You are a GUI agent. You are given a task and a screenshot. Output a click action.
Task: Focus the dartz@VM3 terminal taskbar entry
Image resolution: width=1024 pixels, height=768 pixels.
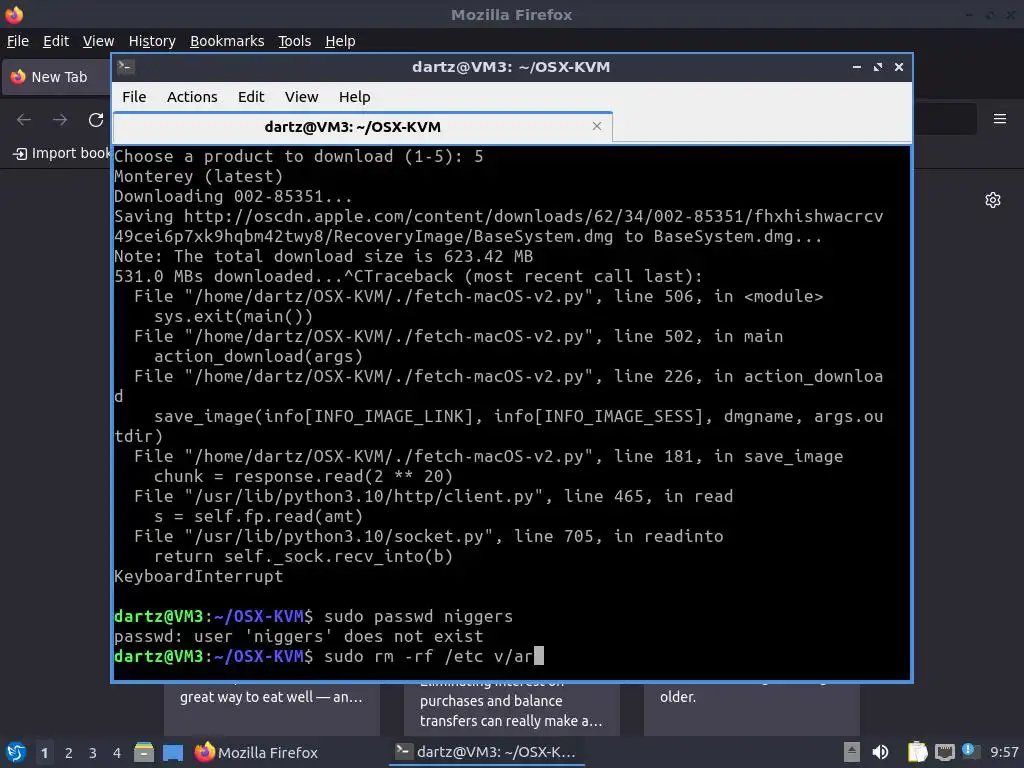487,752
